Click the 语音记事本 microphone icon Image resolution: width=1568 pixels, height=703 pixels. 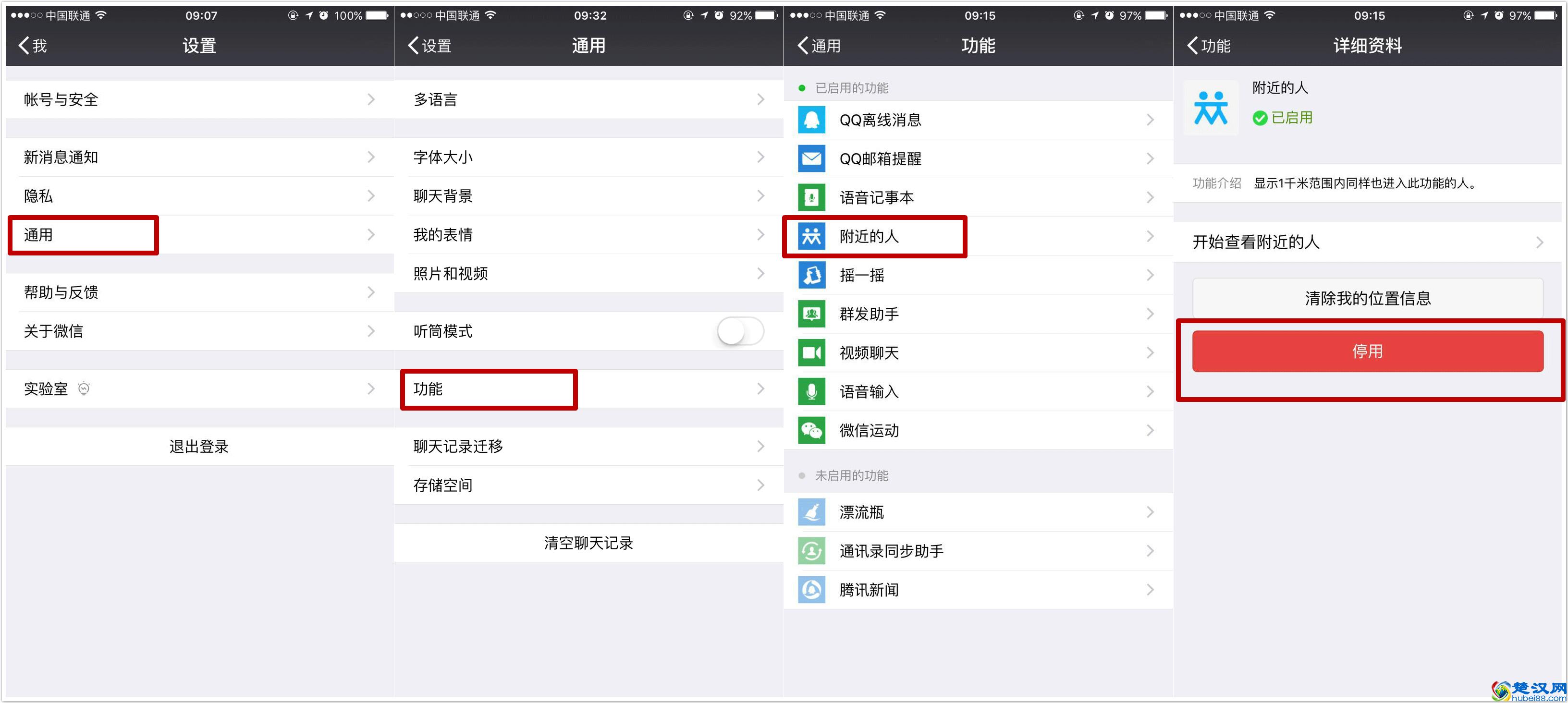[811, 197]
